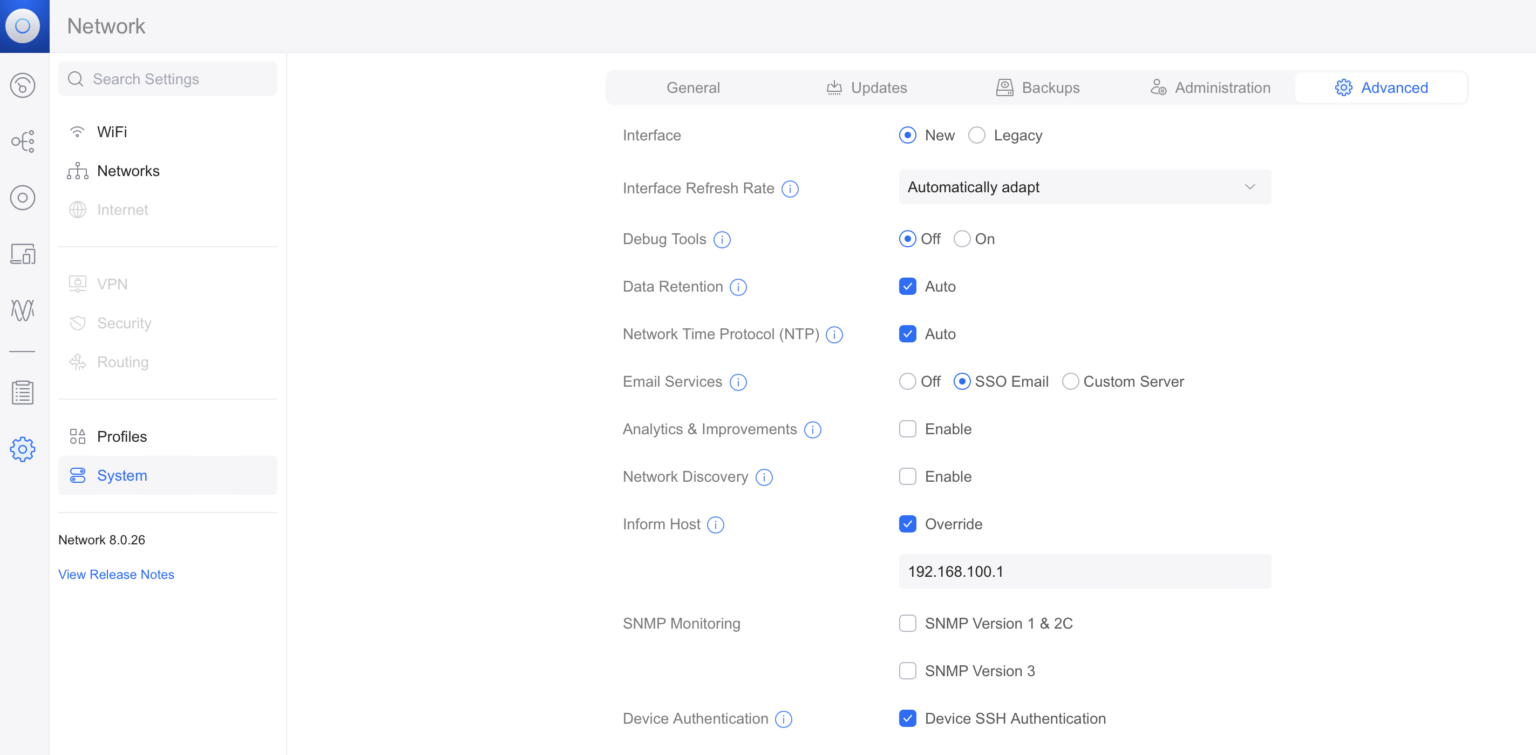The image size is (1536, 755).
Task: Open the Dashboard from the sidebar
Action: click(22, 85)
